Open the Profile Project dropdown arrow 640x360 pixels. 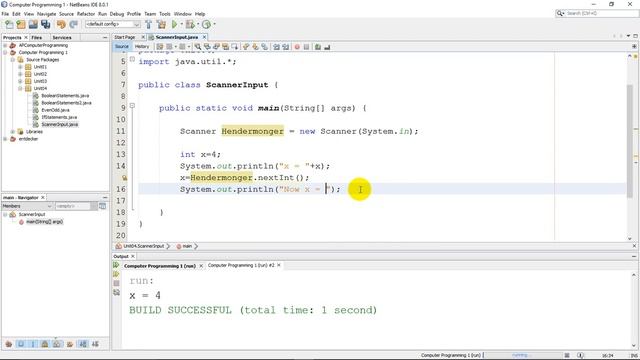point(214,24)
